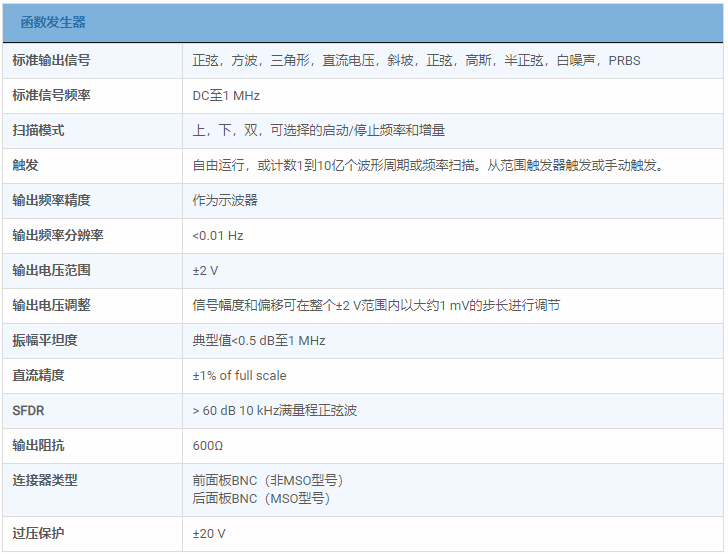Click the 600Ω output impedance value
The height and width of the screenshot is (554, 728).
click(208, 445)
